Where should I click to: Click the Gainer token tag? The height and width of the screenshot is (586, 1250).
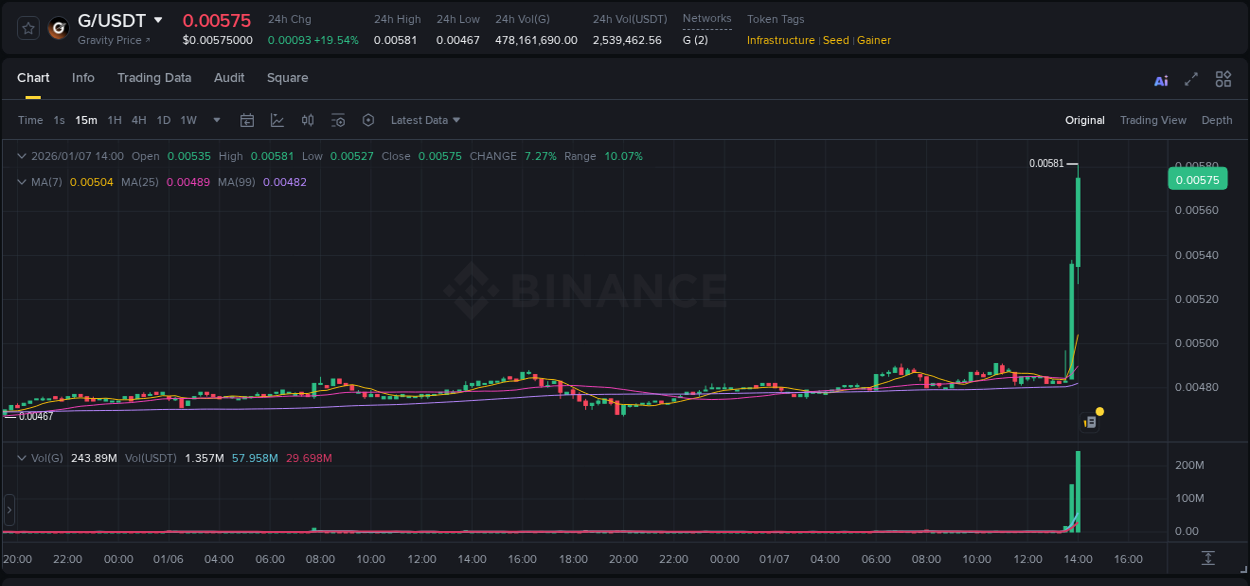tap(874, 40)
